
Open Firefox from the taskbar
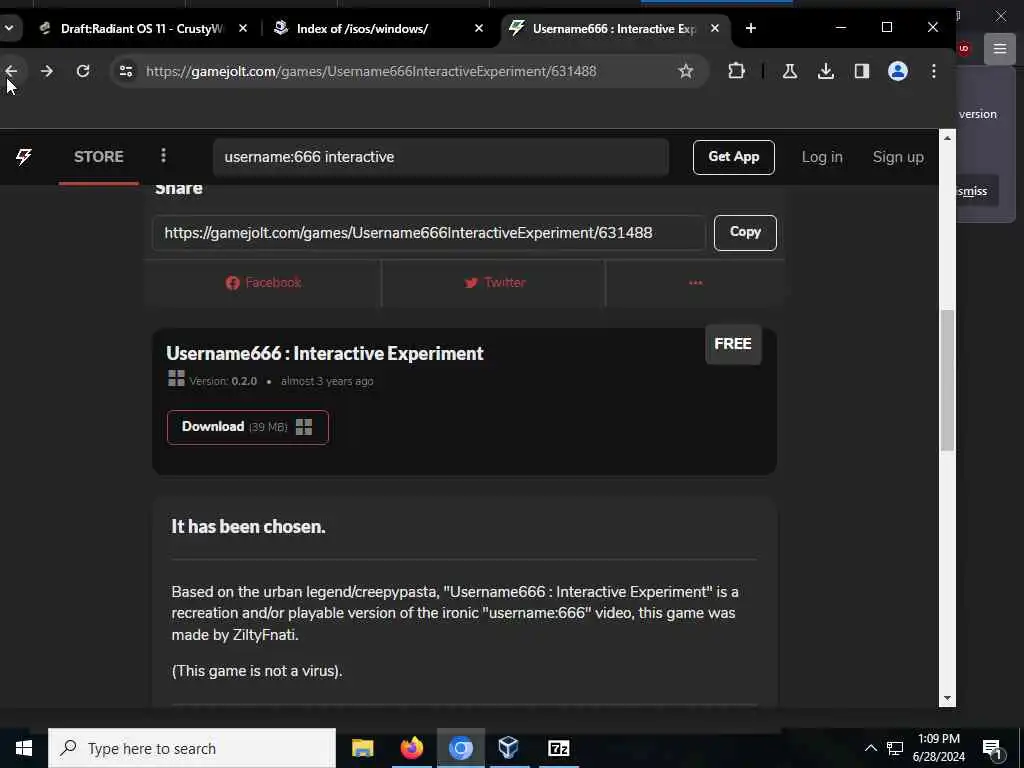(x=411, y=748)
